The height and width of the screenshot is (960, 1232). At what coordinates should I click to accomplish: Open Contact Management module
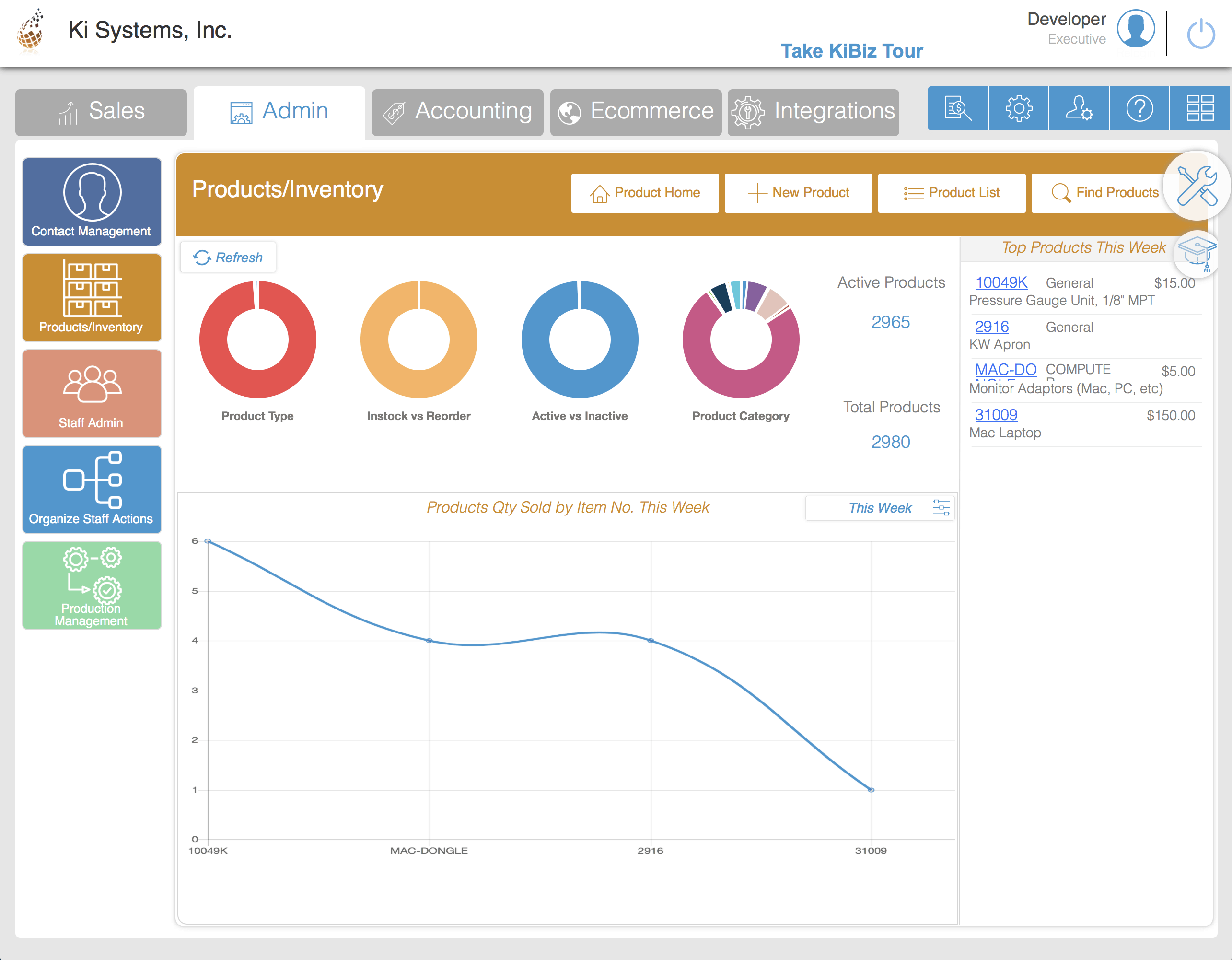(x=92, y=201)
